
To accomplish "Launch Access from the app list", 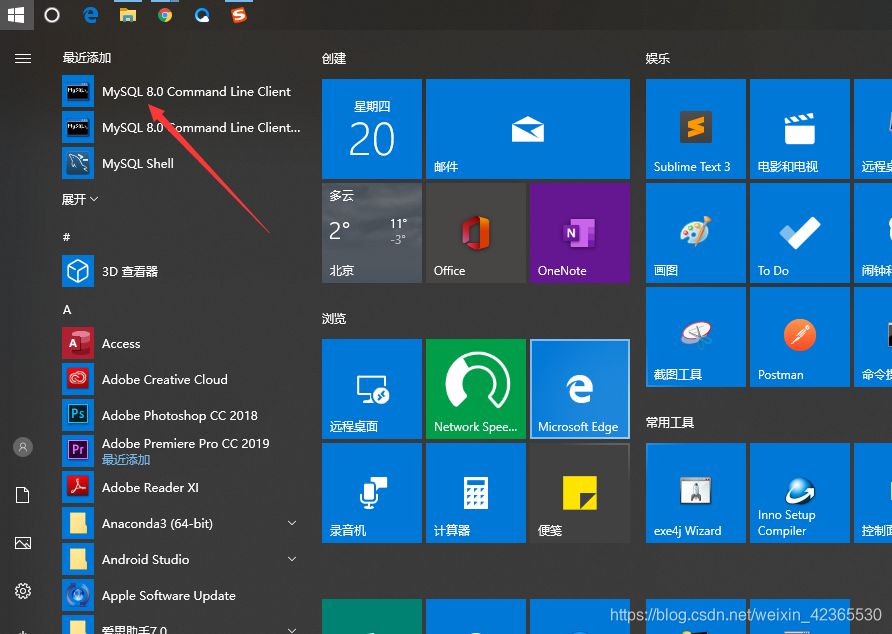I will 182,343.
